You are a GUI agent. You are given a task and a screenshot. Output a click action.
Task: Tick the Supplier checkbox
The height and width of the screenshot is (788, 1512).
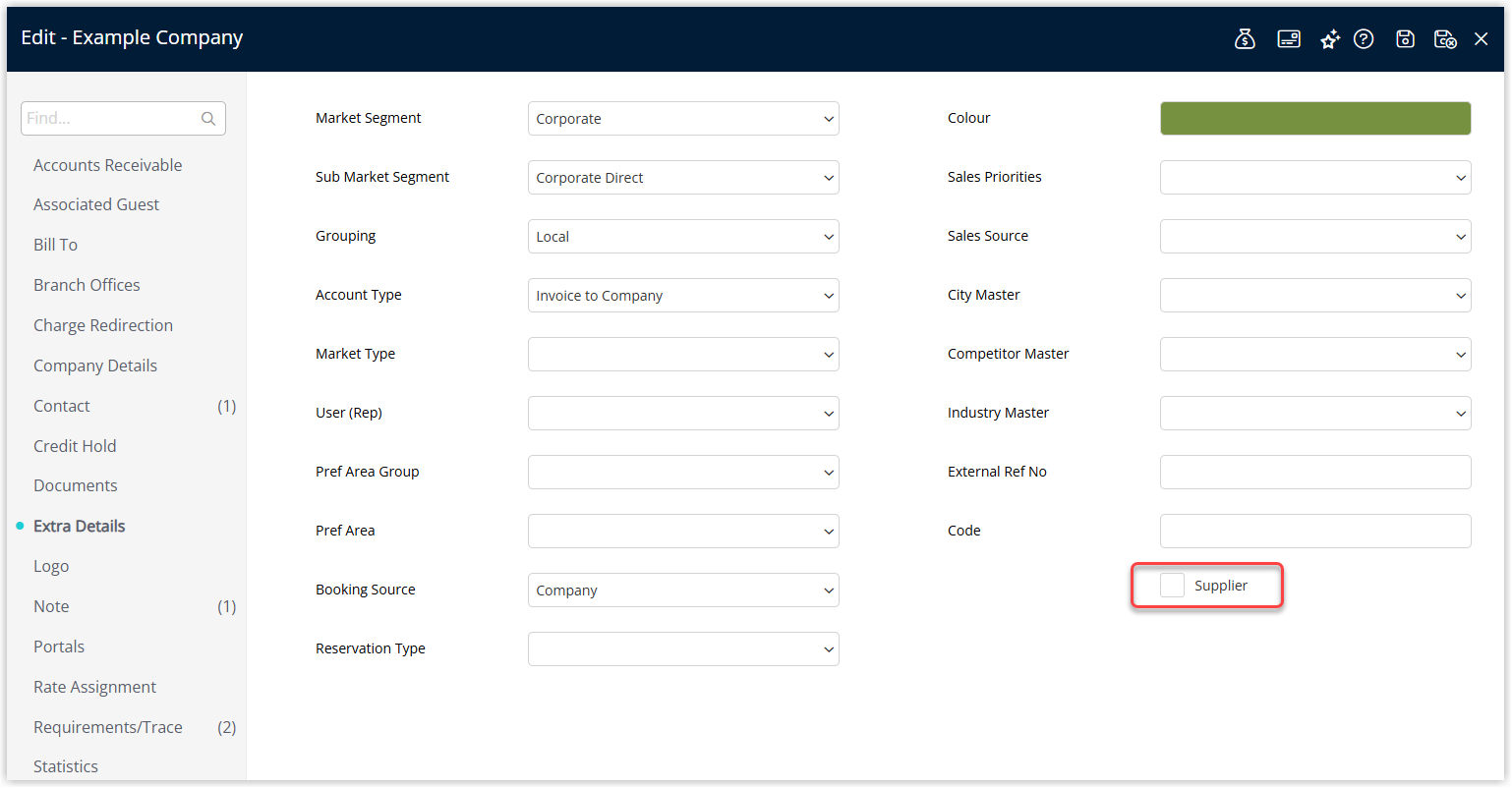pyautogui.click(x=1172, y=586)
